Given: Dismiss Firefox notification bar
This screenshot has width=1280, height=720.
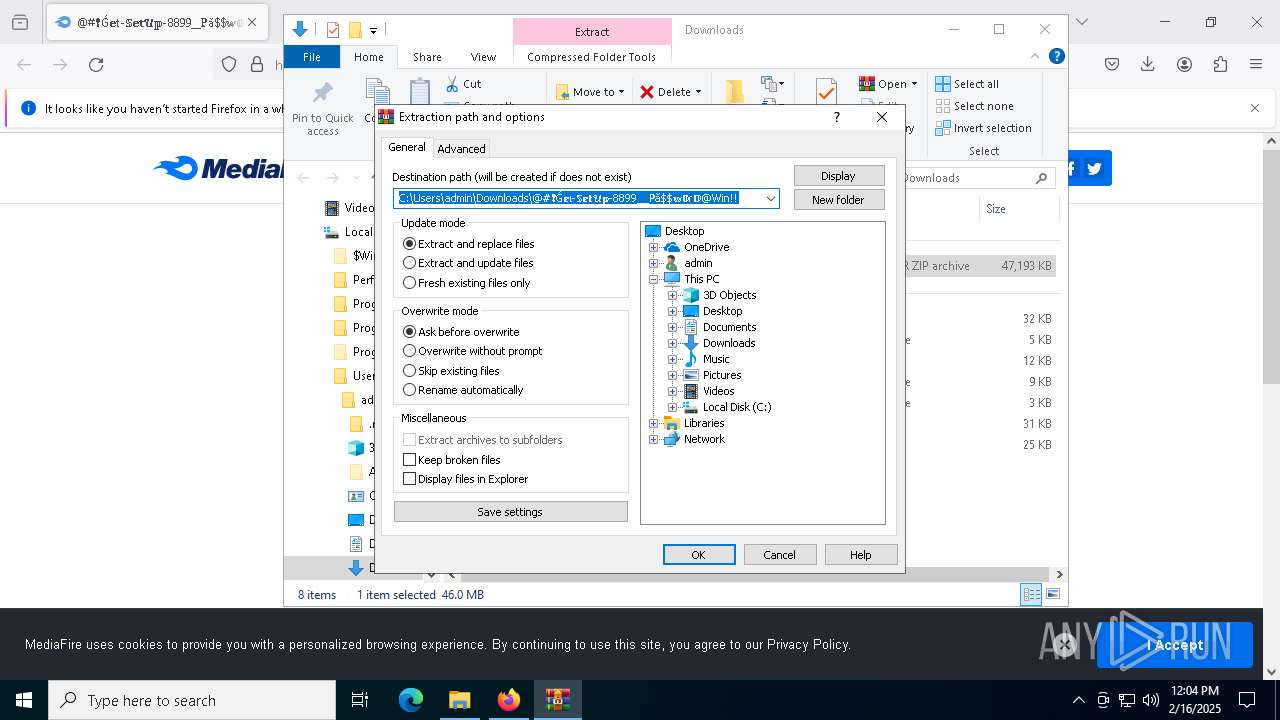Looking at the screenshot, I should [x=1255, y=108].
